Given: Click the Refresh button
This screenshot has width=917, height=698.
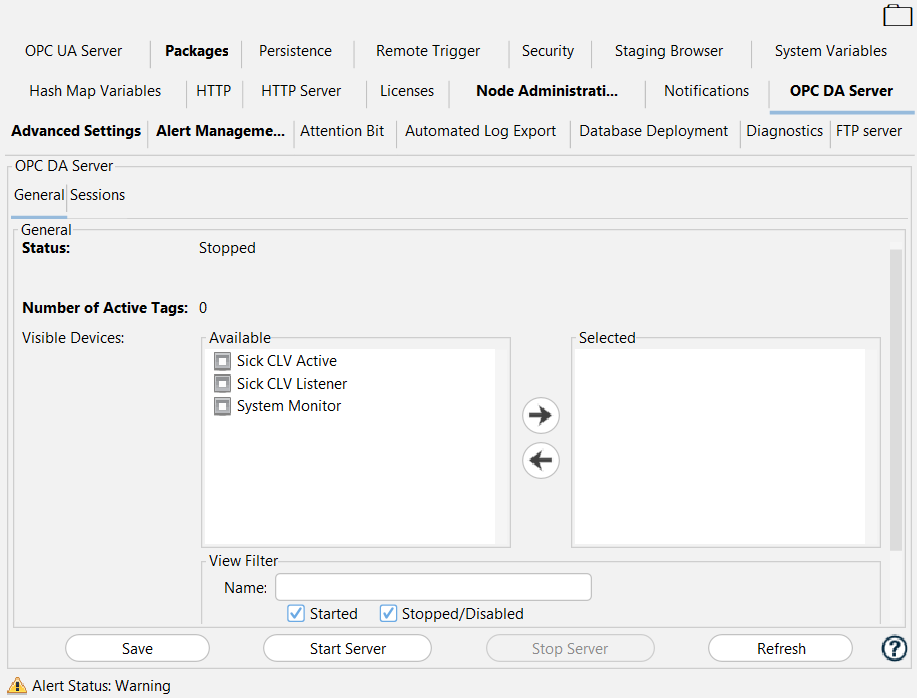Looking at the screenshot, I should click(780, 648).
